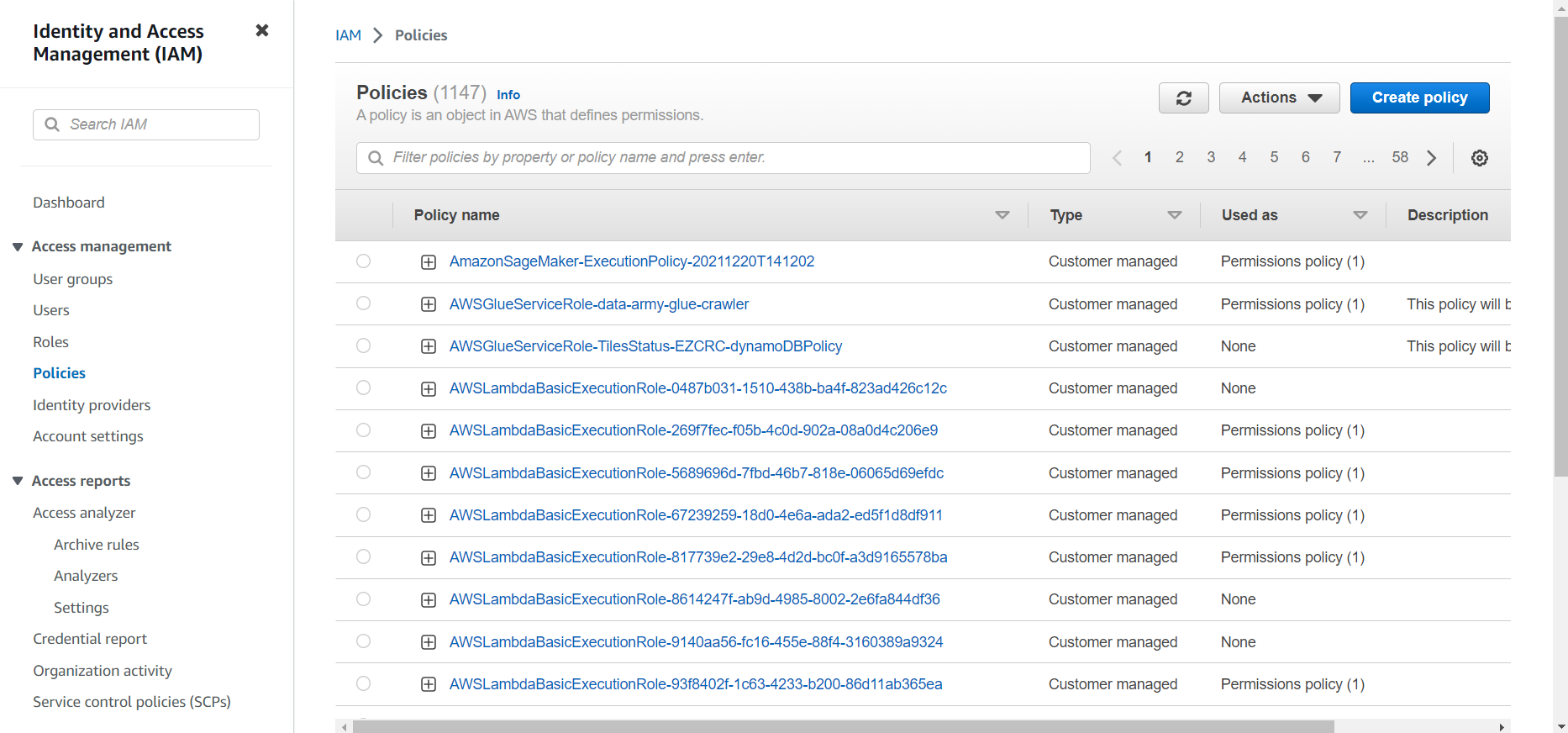Screen dimensions: 1568x733
Task: Open Used as column filter arrow
Action: click(x=1360, y=215)
